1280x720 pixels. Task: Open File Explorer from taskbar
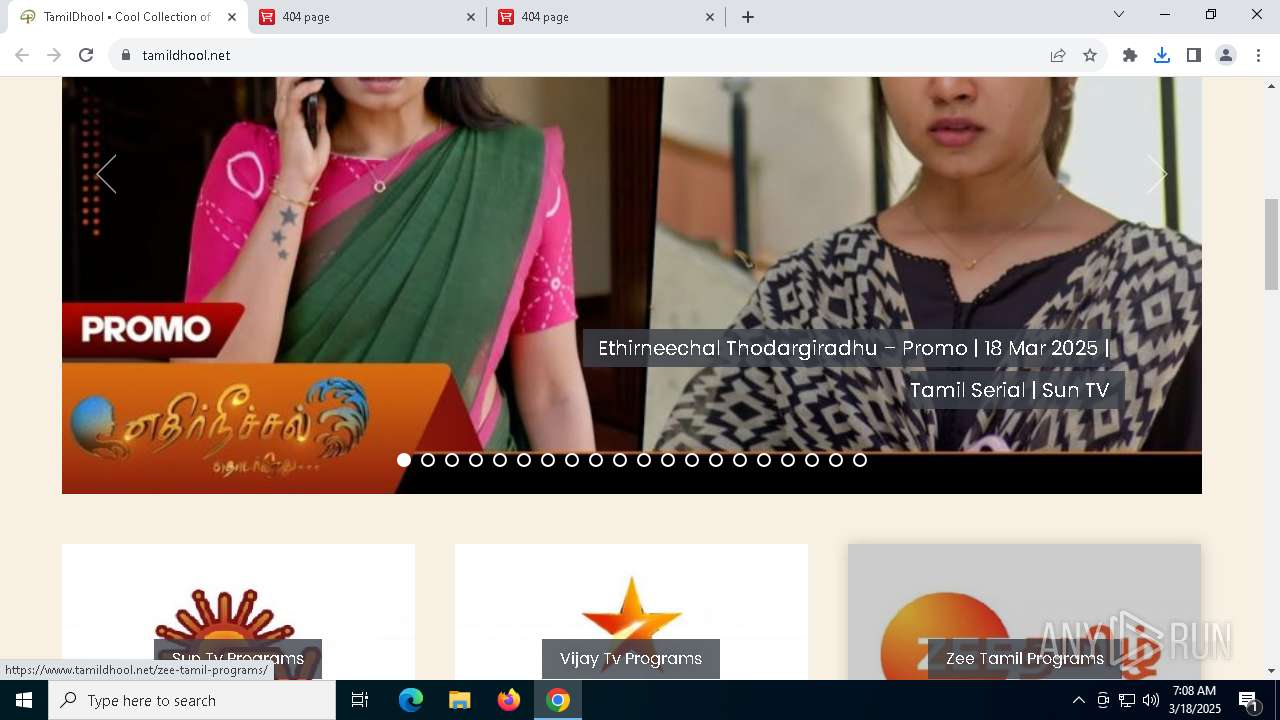pos(460,700)
